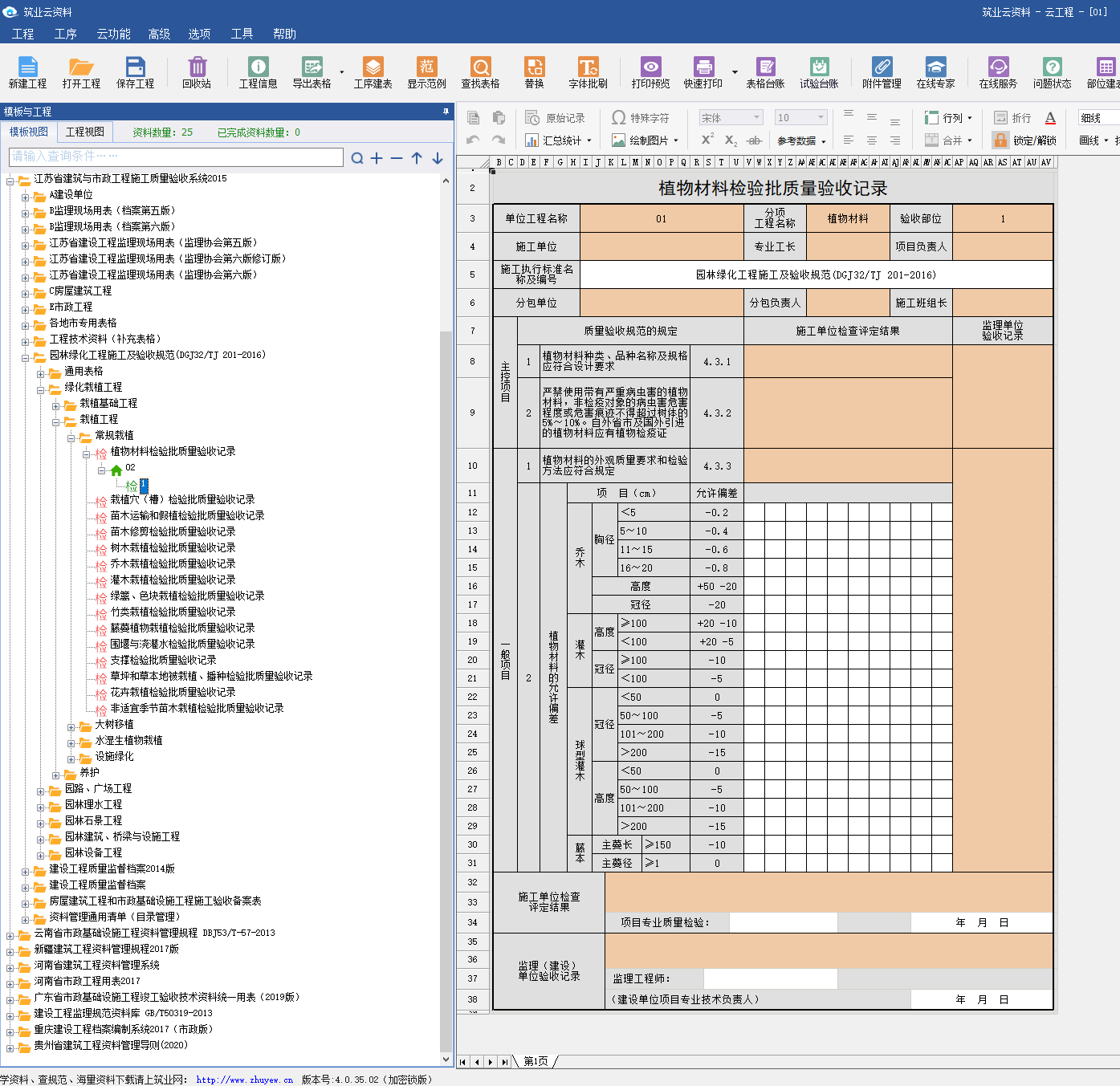Switch to the 工程视图 tab

click(85, 132)
